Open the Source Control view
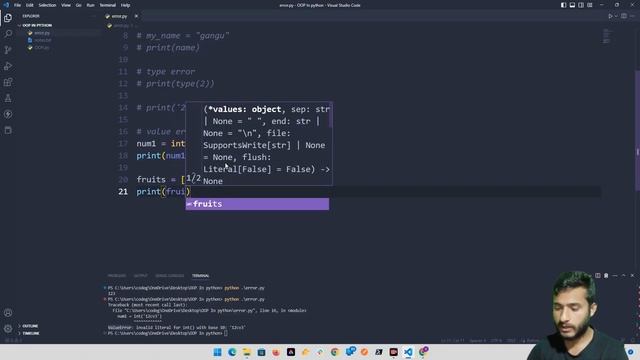Viewport: 640px width, 360px height. [x=8, y=50]
